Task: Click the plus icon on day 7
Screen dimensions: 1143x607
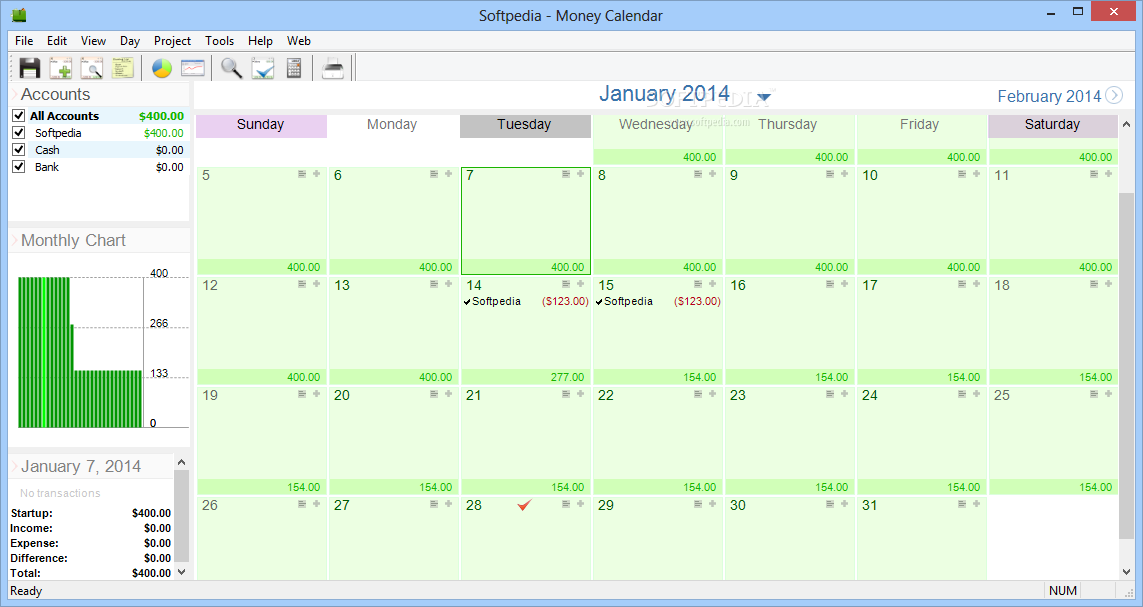Action: tap(580, 174)
